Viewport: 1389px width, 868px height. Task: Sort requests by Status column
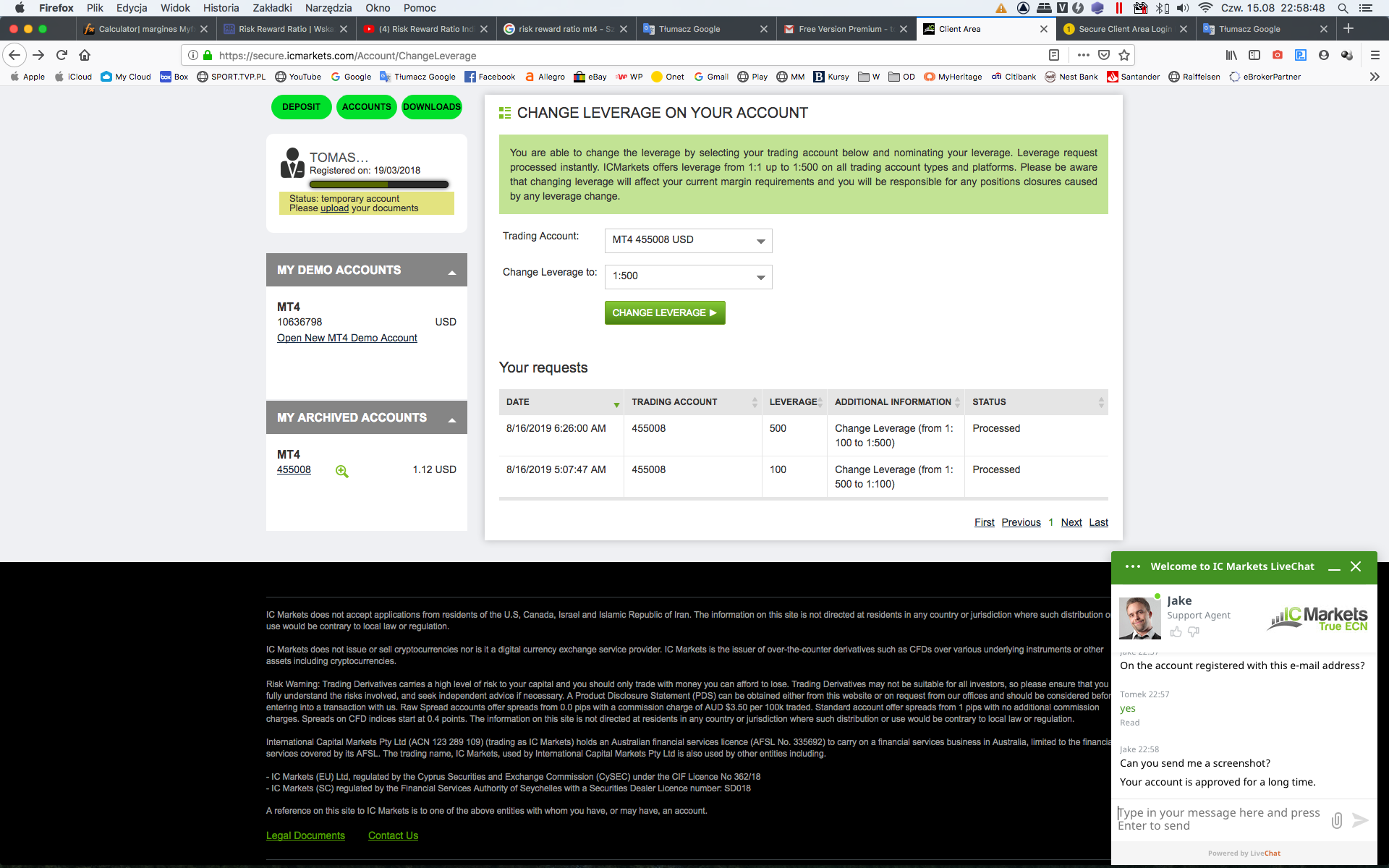point(1037,402)
